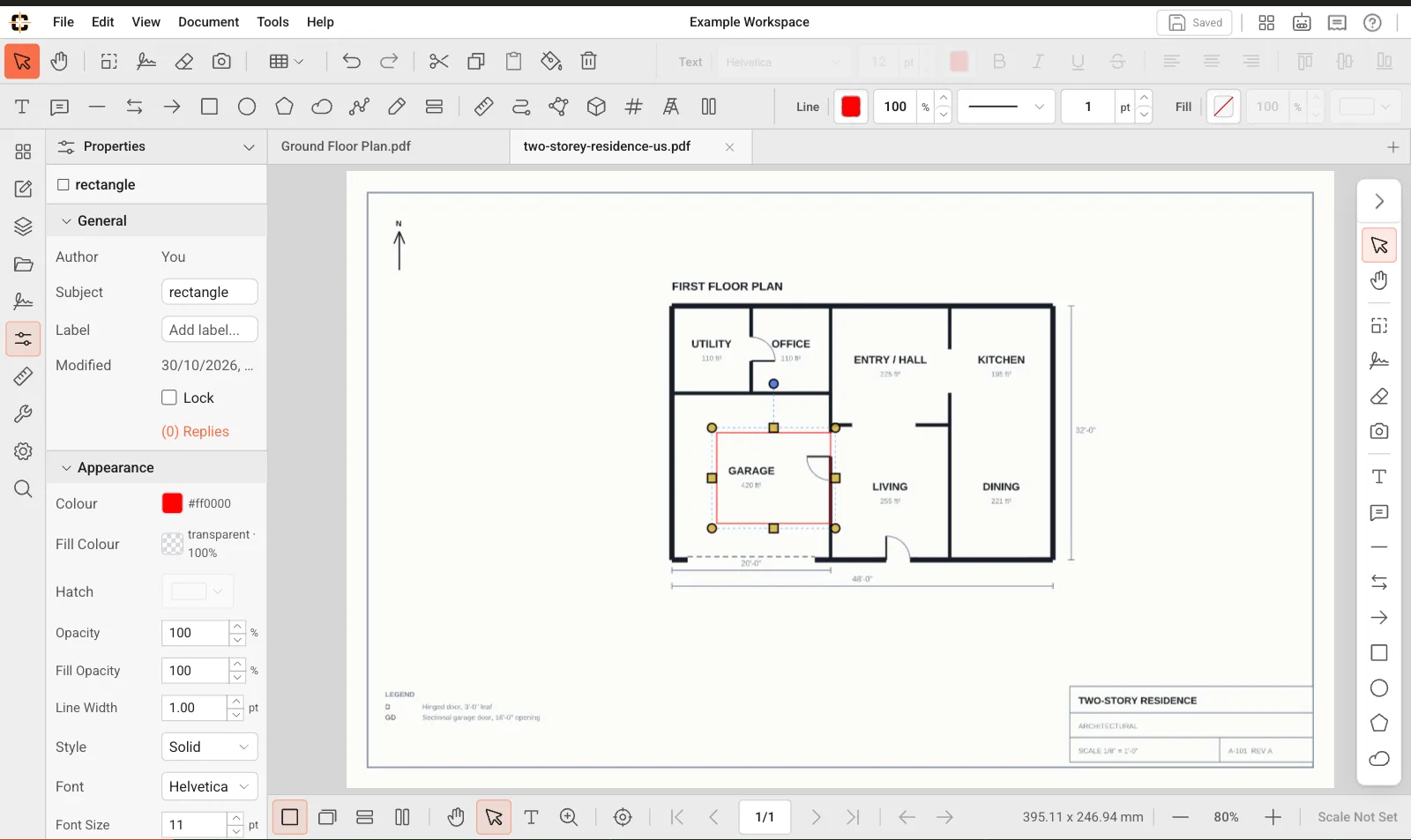Open Settings gear in left sidebar
The width and height of the screenshot is (1411, 840).
click(x=23, y=451)
